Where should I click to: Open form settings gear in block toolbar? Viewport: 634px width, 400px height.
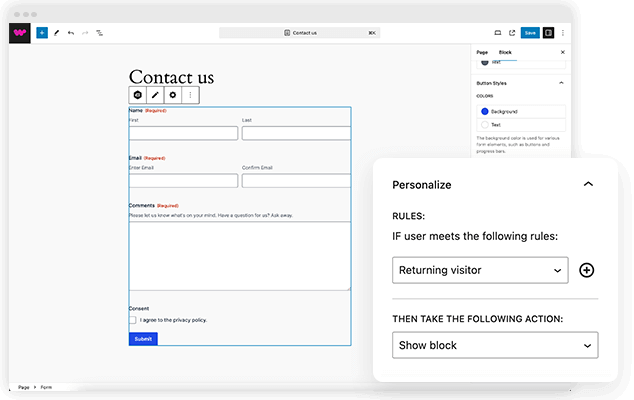173,95
